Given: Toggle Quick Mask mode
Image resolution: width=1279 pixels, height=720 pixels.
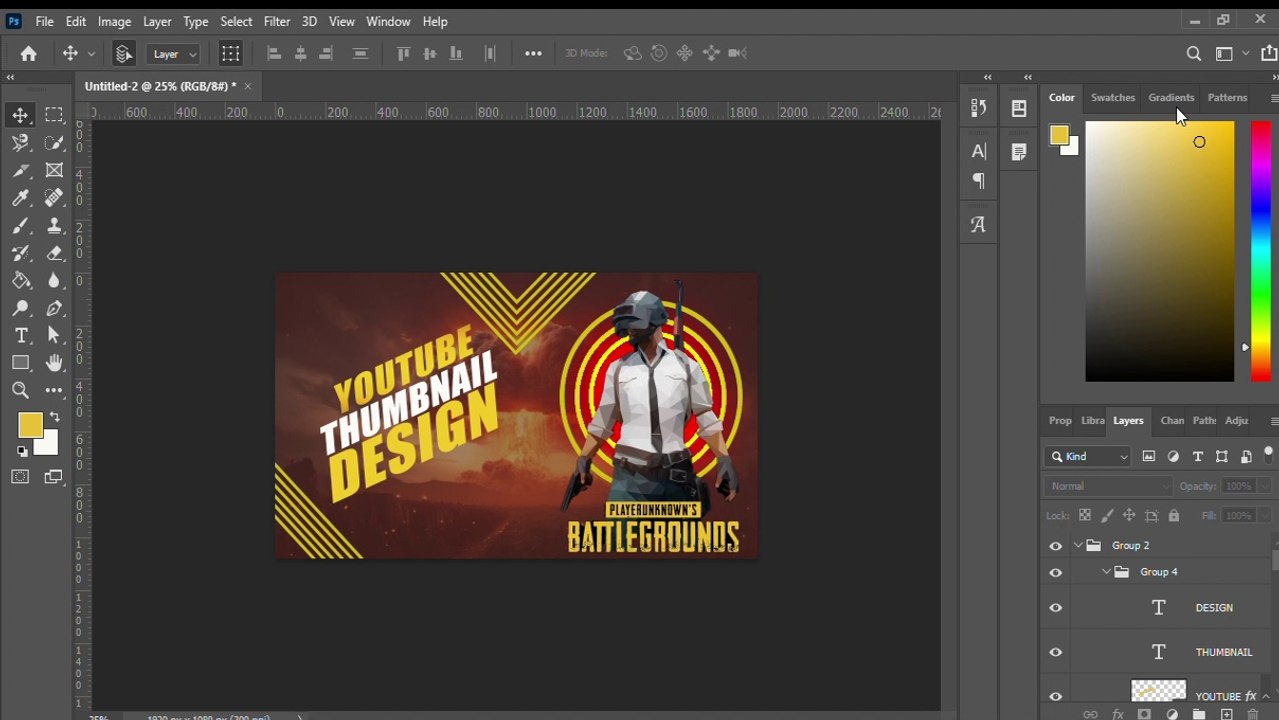Looking at the screenshot, I should (x=20, y=477).
